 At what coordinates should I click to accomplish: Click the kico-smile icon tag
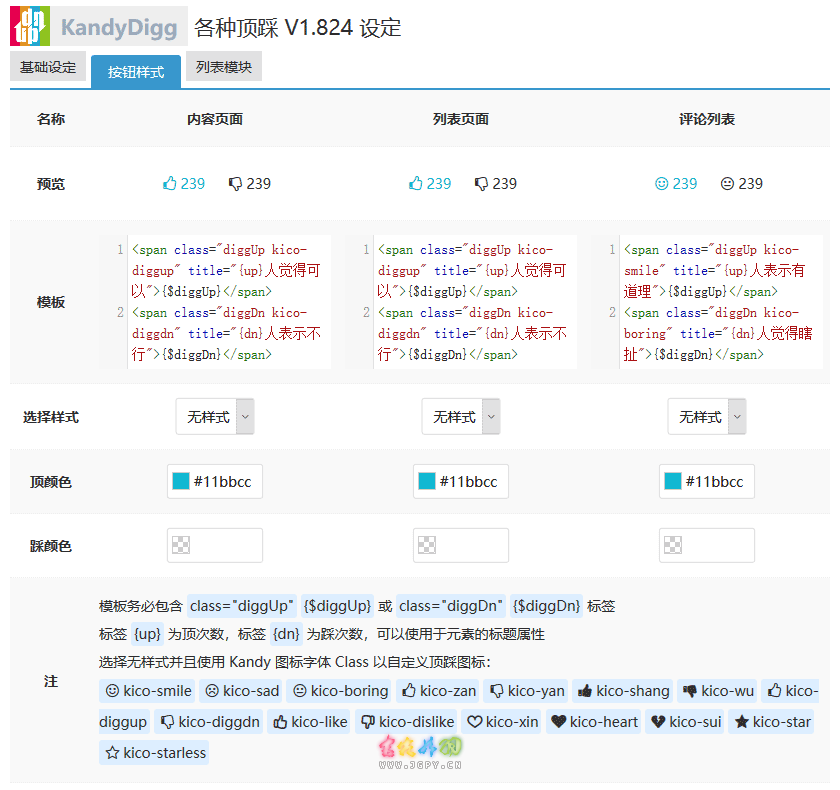coord(148,691)
